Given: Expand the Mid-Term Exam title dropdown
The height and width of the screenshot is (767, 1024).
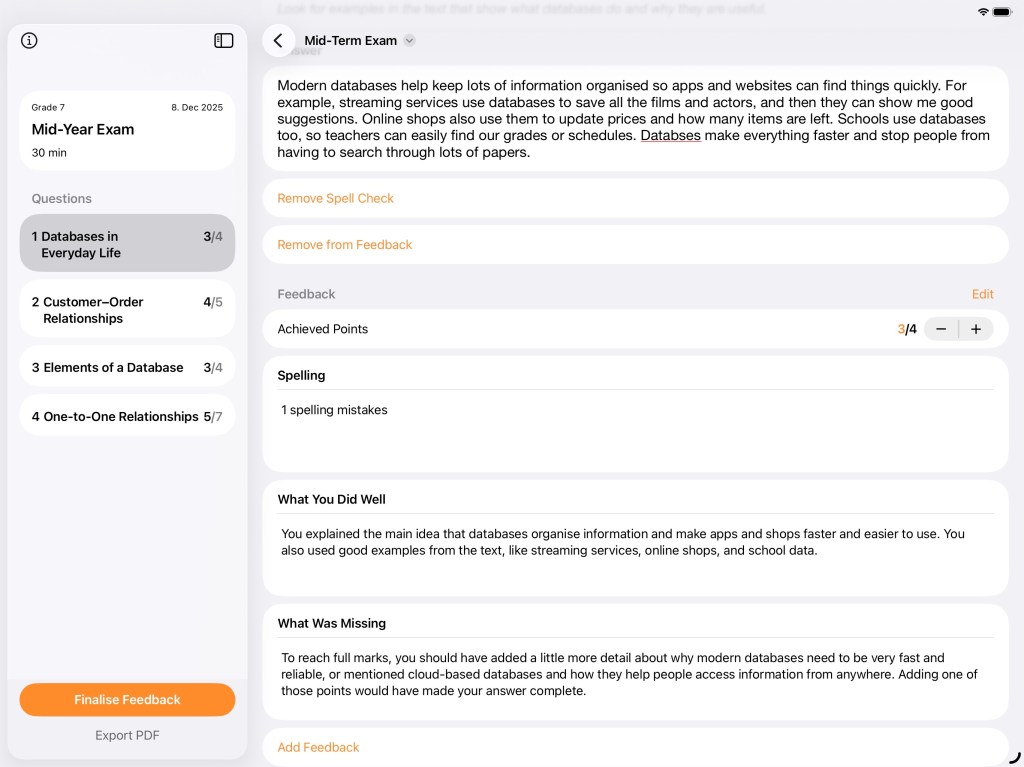Looking at the screenshot, I should (x=409, y=41).
